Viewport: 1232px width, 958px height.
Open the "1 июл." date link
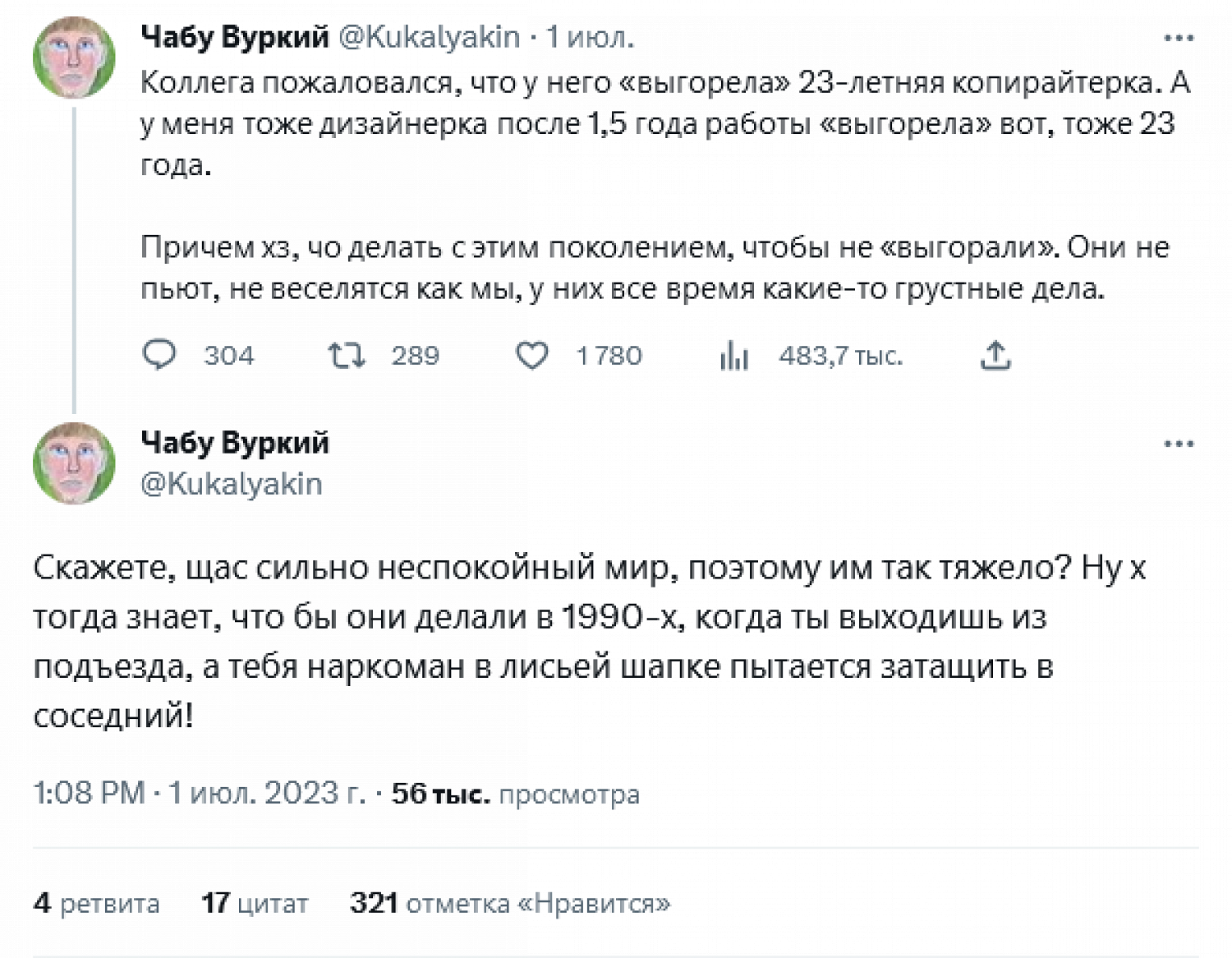click(590, 37)
